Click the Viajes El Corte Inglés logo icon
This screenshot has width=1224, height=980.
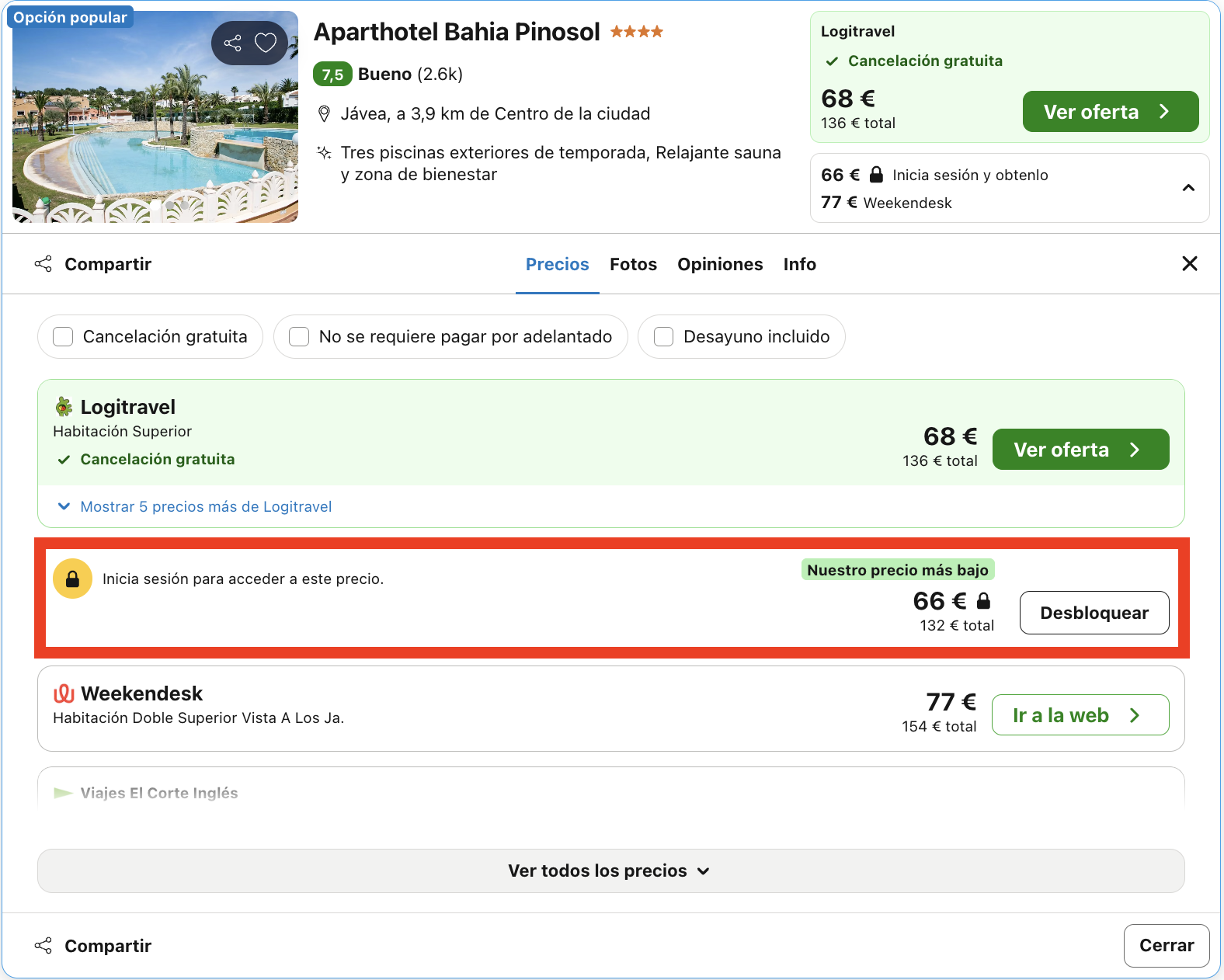[x=63, y=793]
